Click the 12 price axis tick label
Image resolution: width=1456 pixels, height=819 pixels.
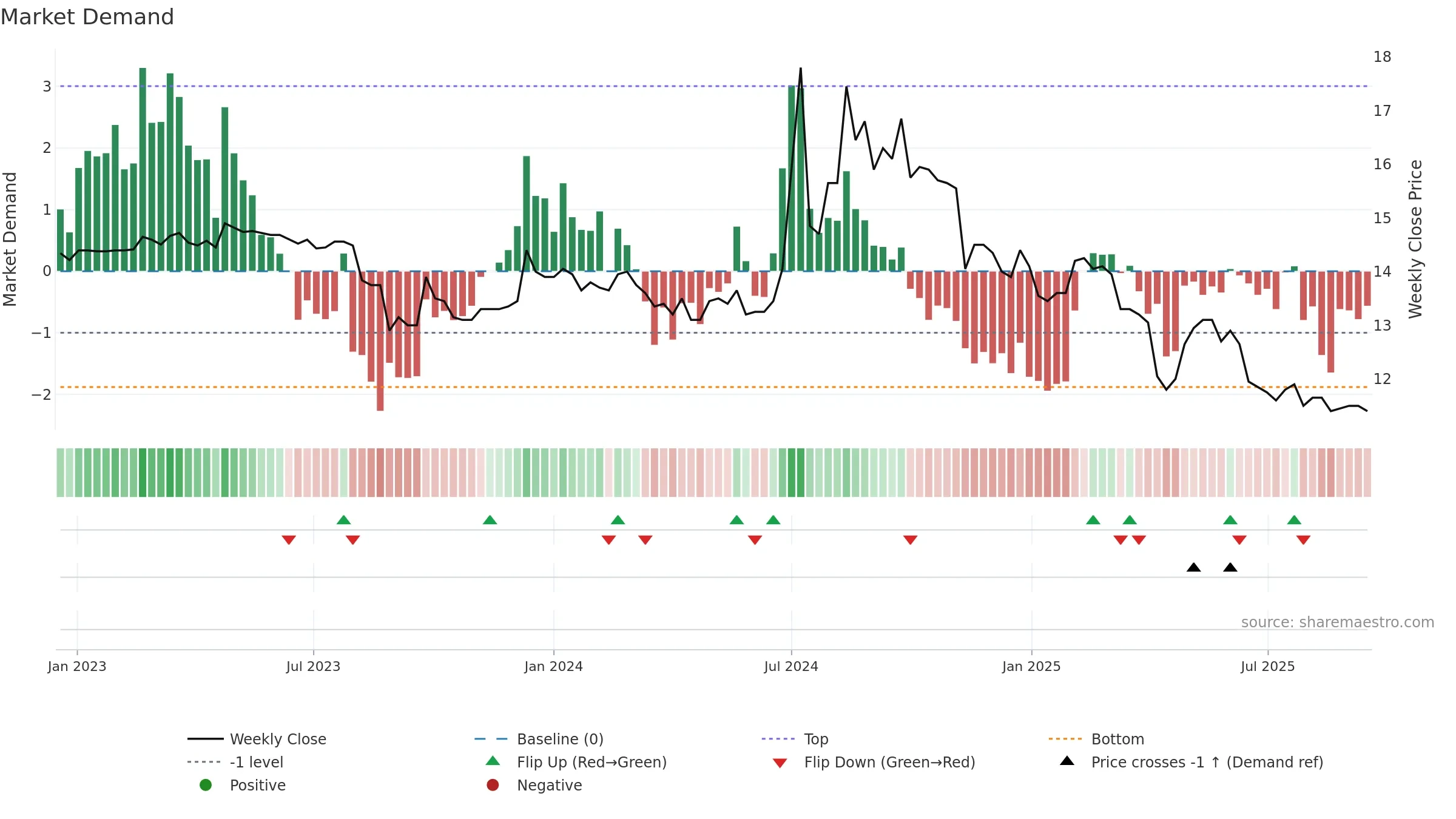pyautogui.click(x=1383, y=379)
